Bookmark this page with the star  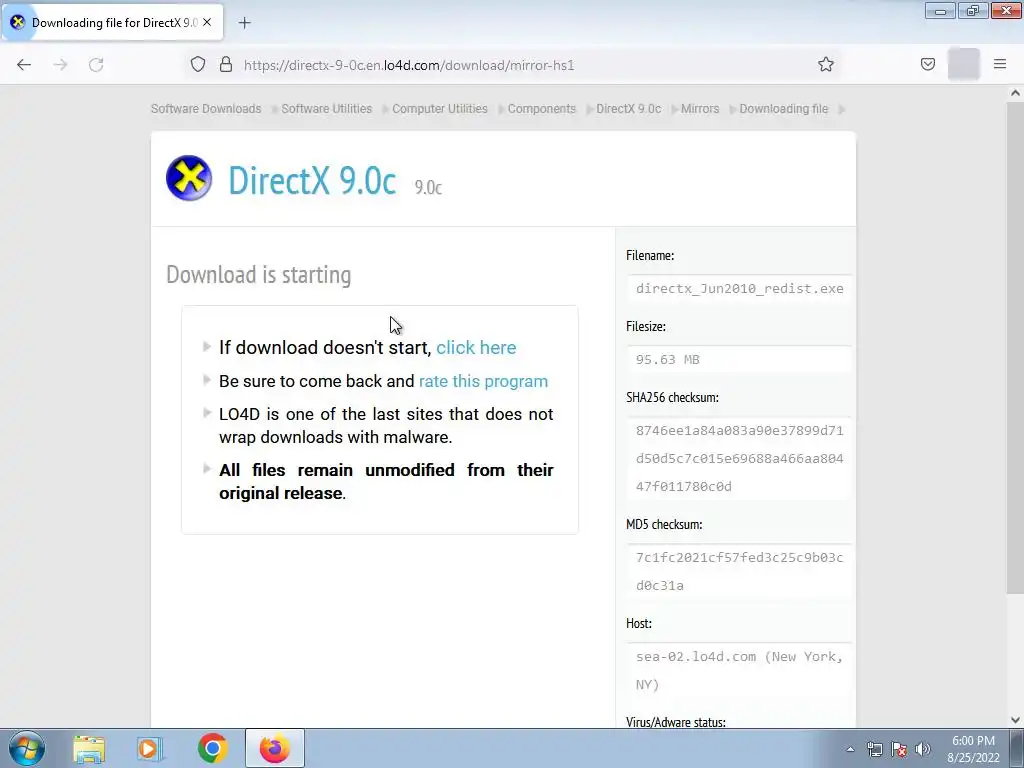pyautogui.click(x=825, y=64)
